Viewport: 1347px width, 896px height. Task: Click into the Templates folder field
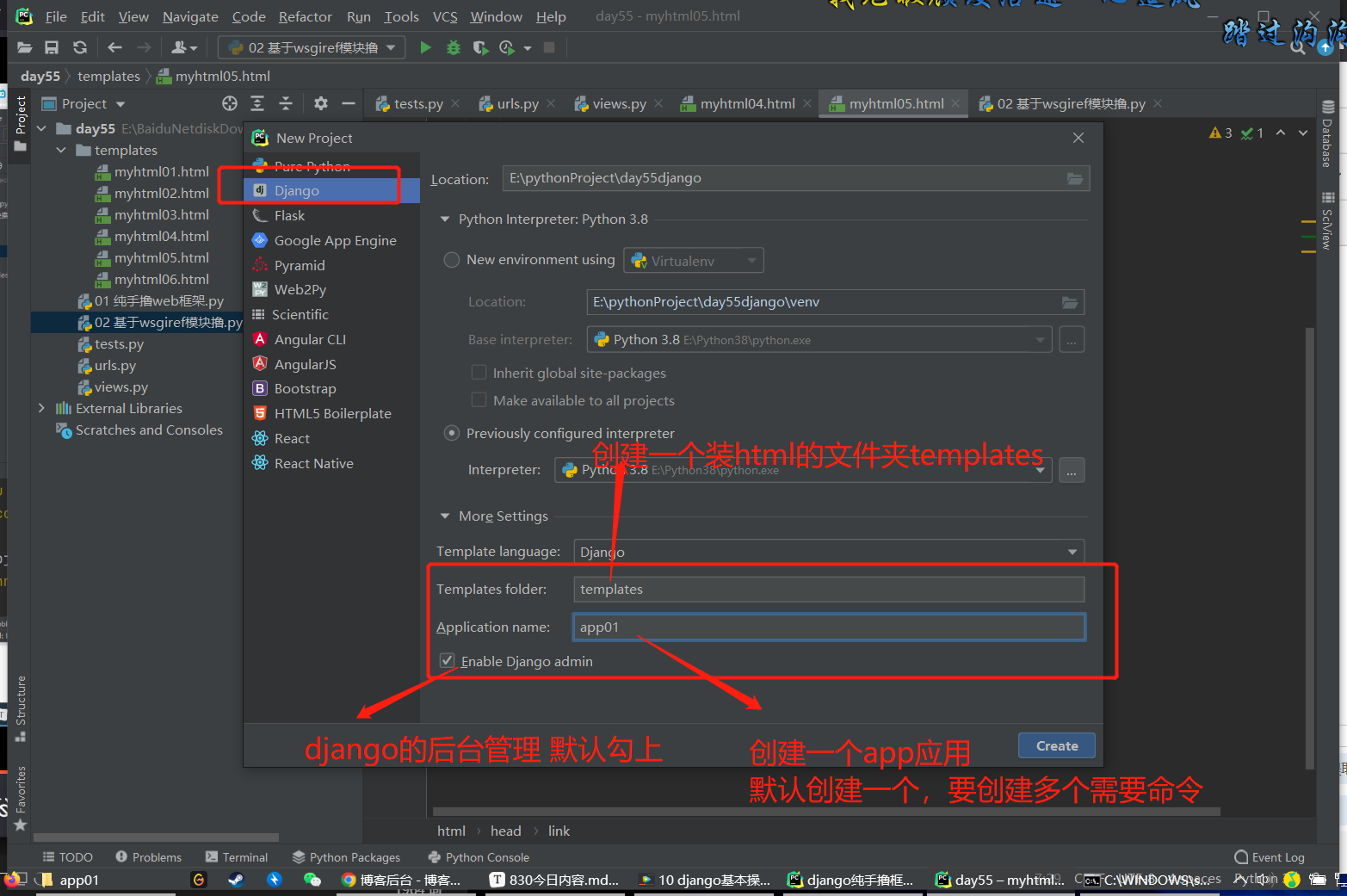pyautogui.click(x=829, y=590)
